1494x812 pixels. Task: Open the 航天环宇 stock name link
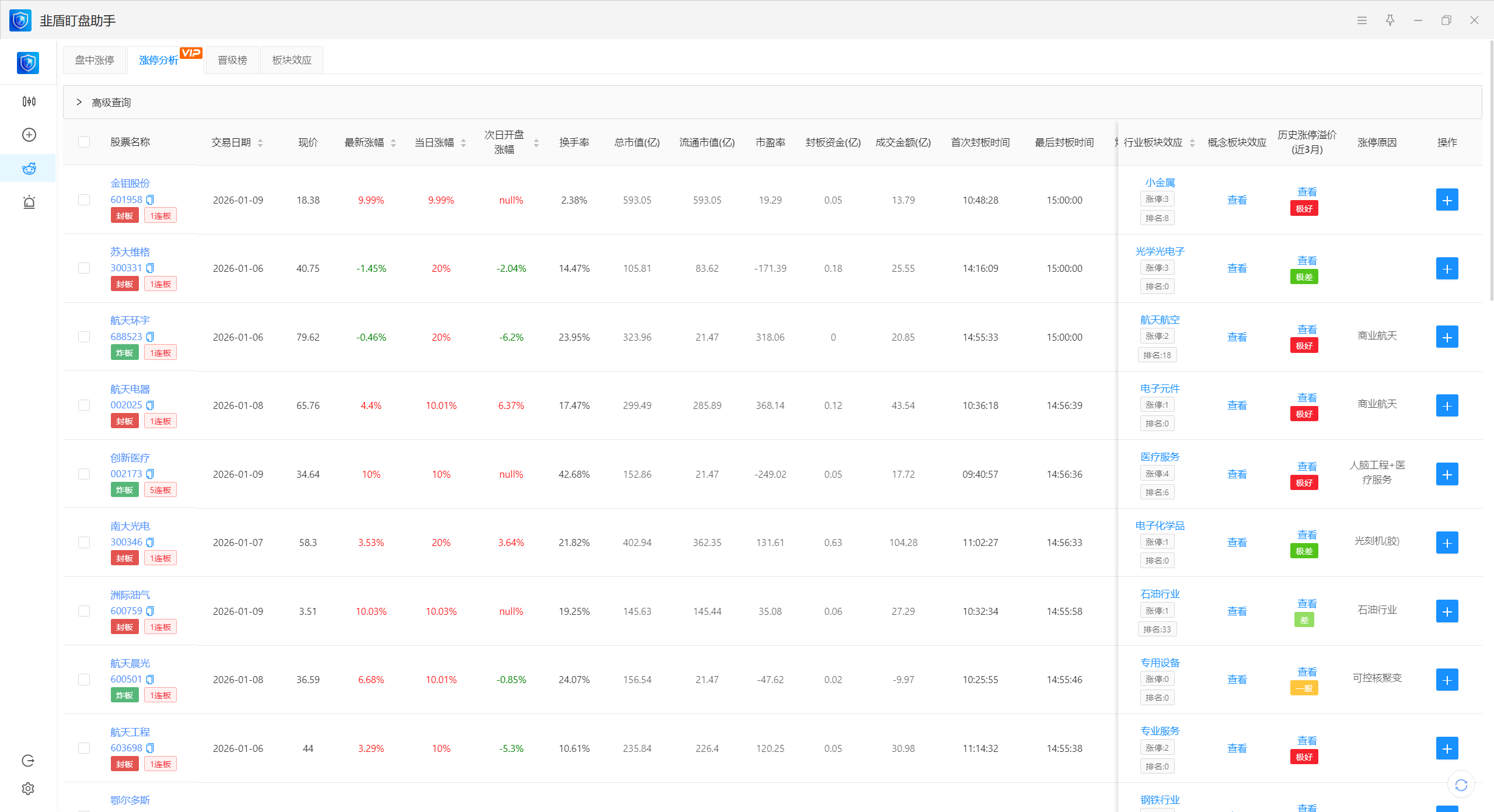[130, 320]
